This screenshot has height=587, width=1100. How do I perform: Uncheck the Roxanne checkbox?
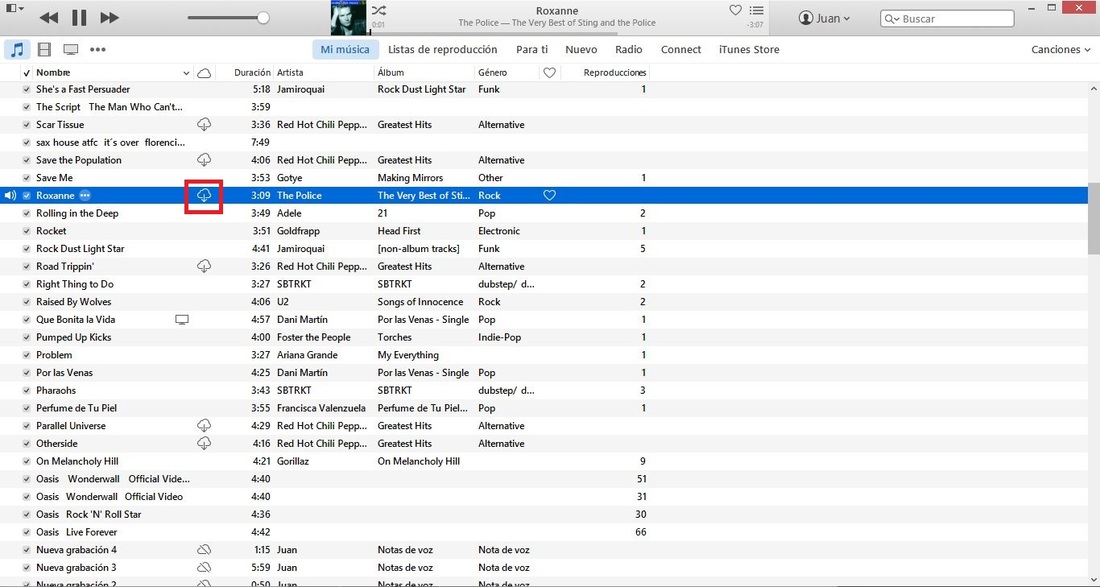(27, 196)
